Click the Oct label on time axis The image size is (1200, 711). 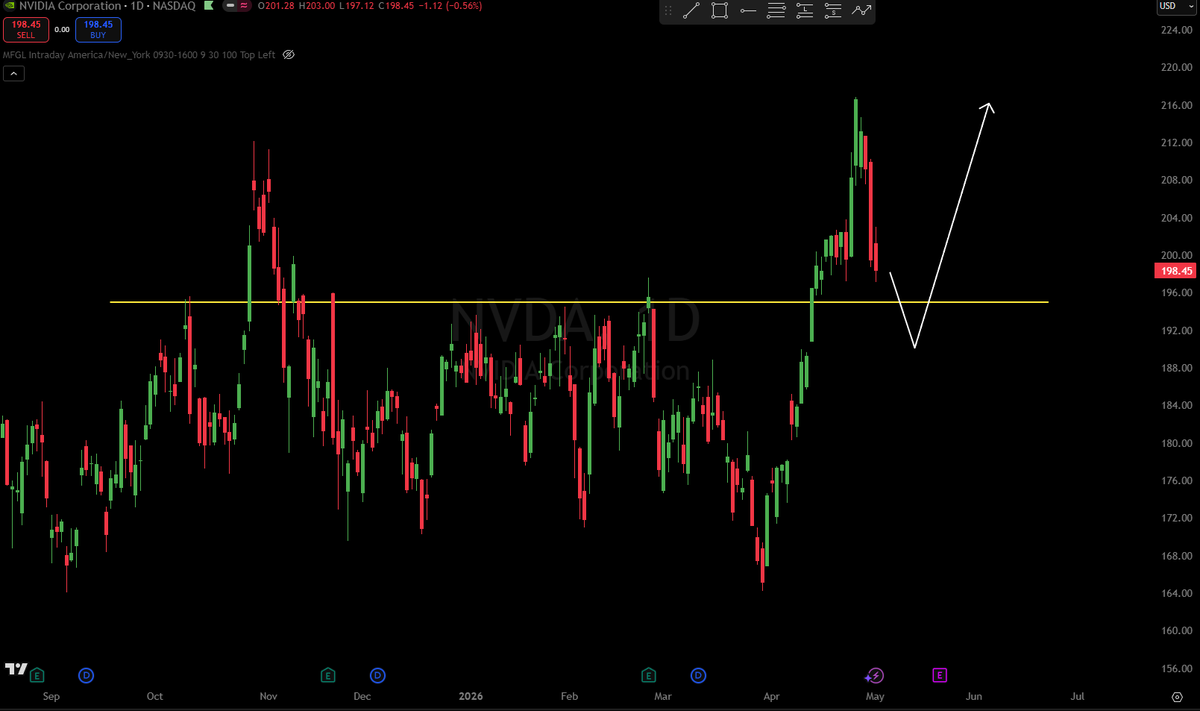click(x=155, y=695)
